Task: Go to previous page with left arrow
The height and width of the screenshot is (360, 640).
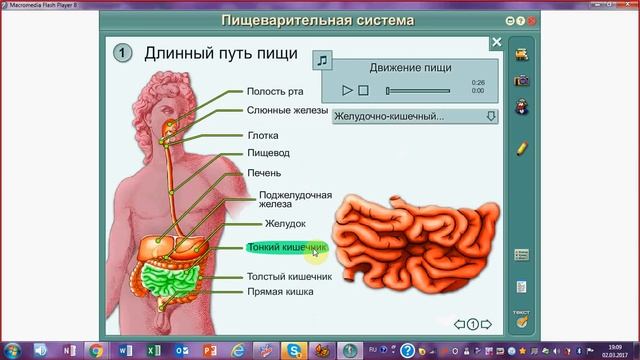Action: click(x=460, y=324)
